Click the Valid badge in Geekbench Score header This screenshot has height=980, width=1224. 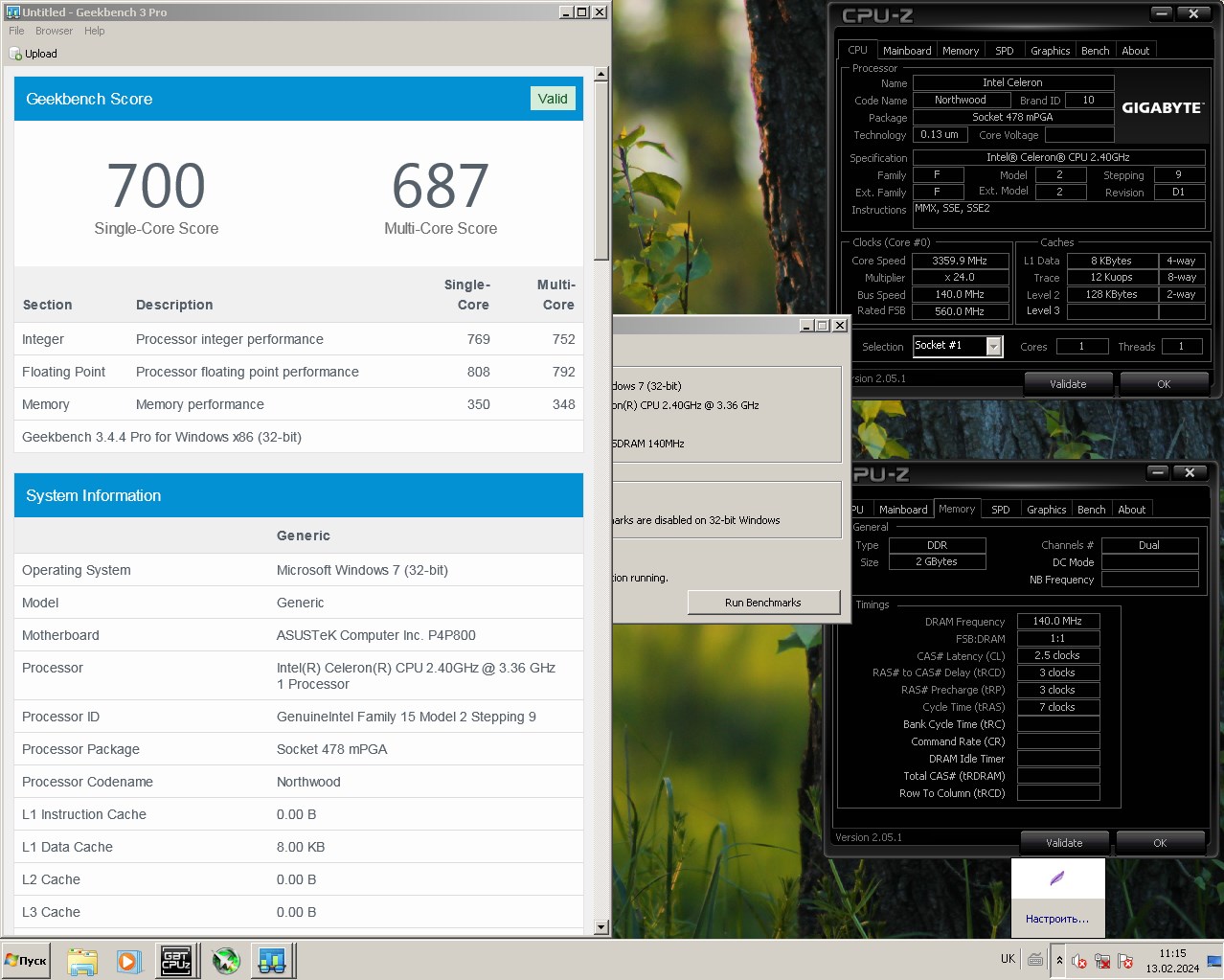click(x=553, y=99)
